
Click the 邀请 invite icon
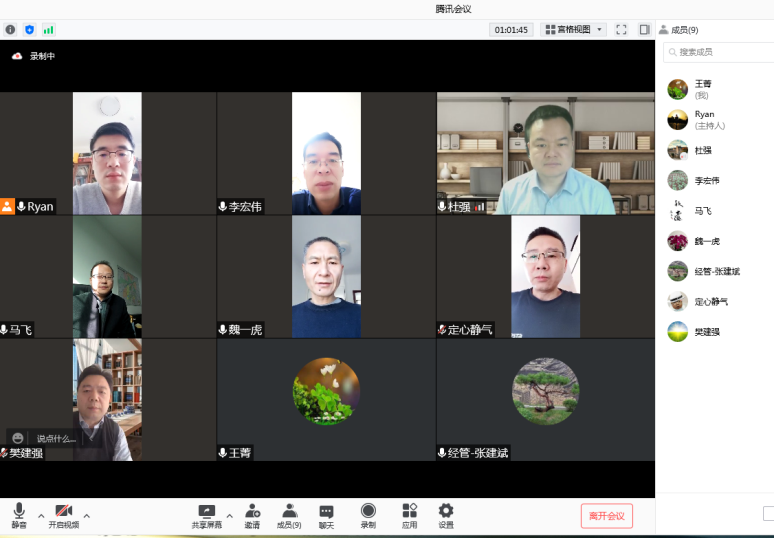coord(252,514)
